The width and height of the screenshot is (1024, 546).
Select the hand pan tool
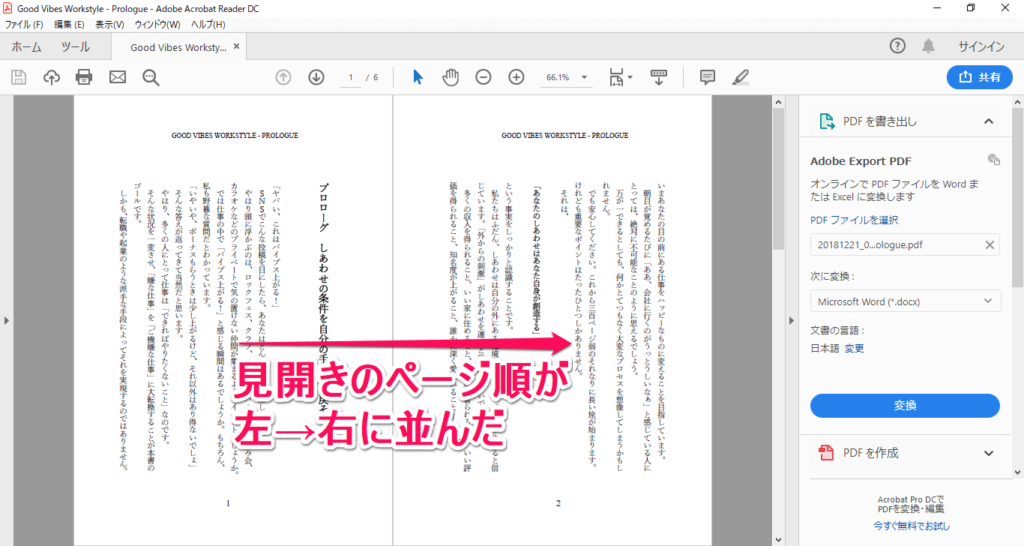[450, 77]
